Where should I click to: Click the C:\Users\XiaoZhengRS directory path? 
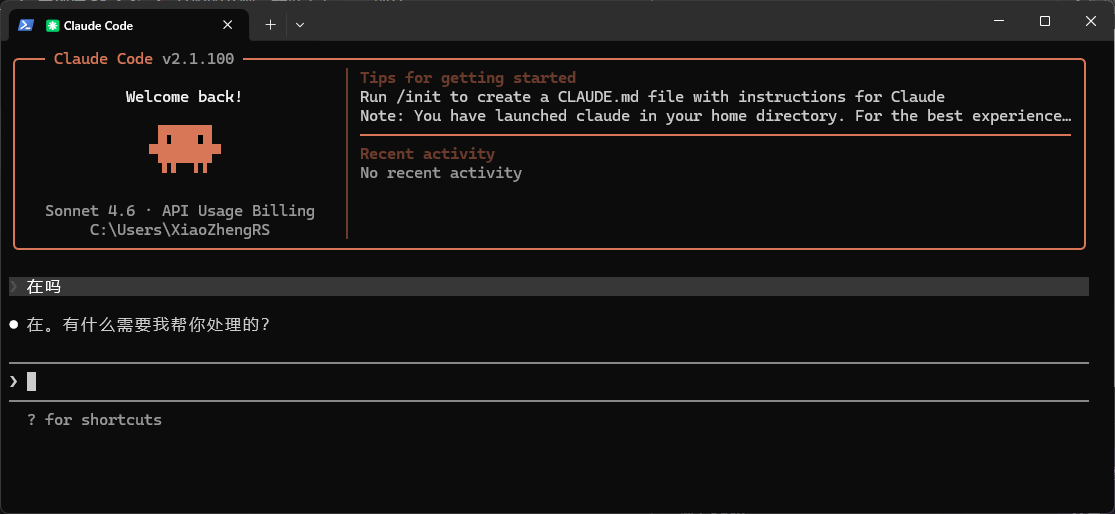[180, 230]
